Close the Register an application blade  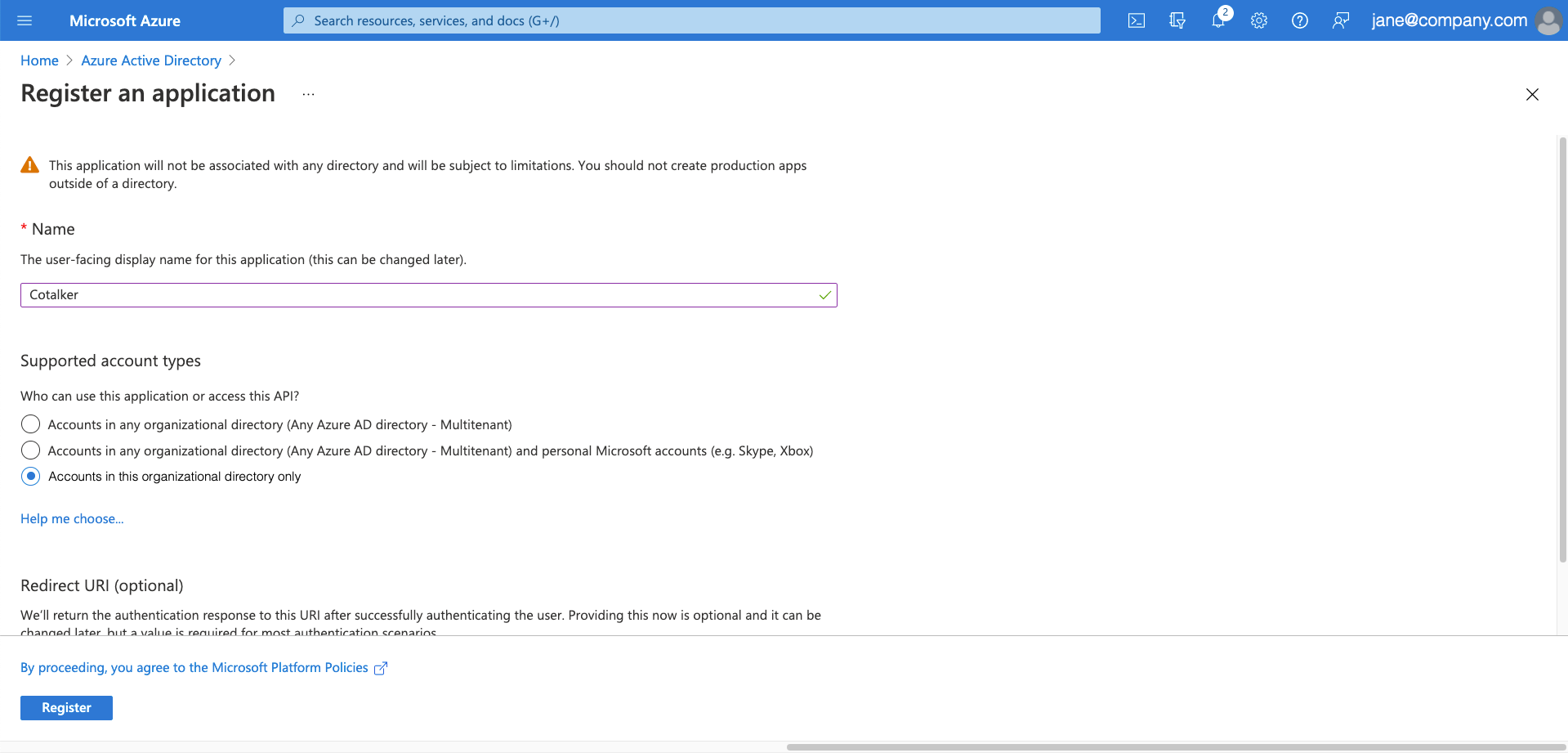pyautogui.click(x=1532, y=94)
